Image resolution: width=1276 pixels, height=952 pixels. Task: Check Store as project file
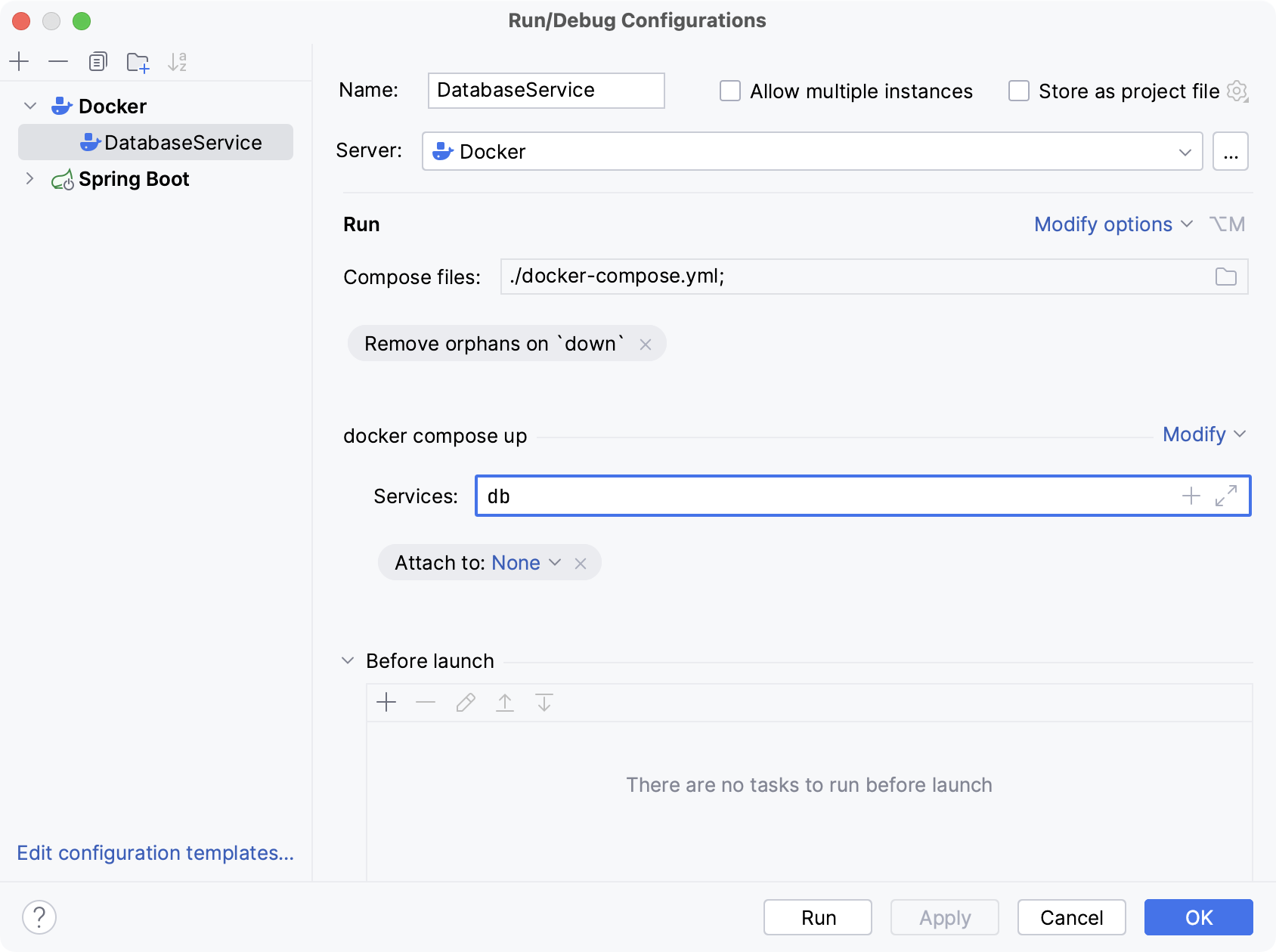[1018, 91]
